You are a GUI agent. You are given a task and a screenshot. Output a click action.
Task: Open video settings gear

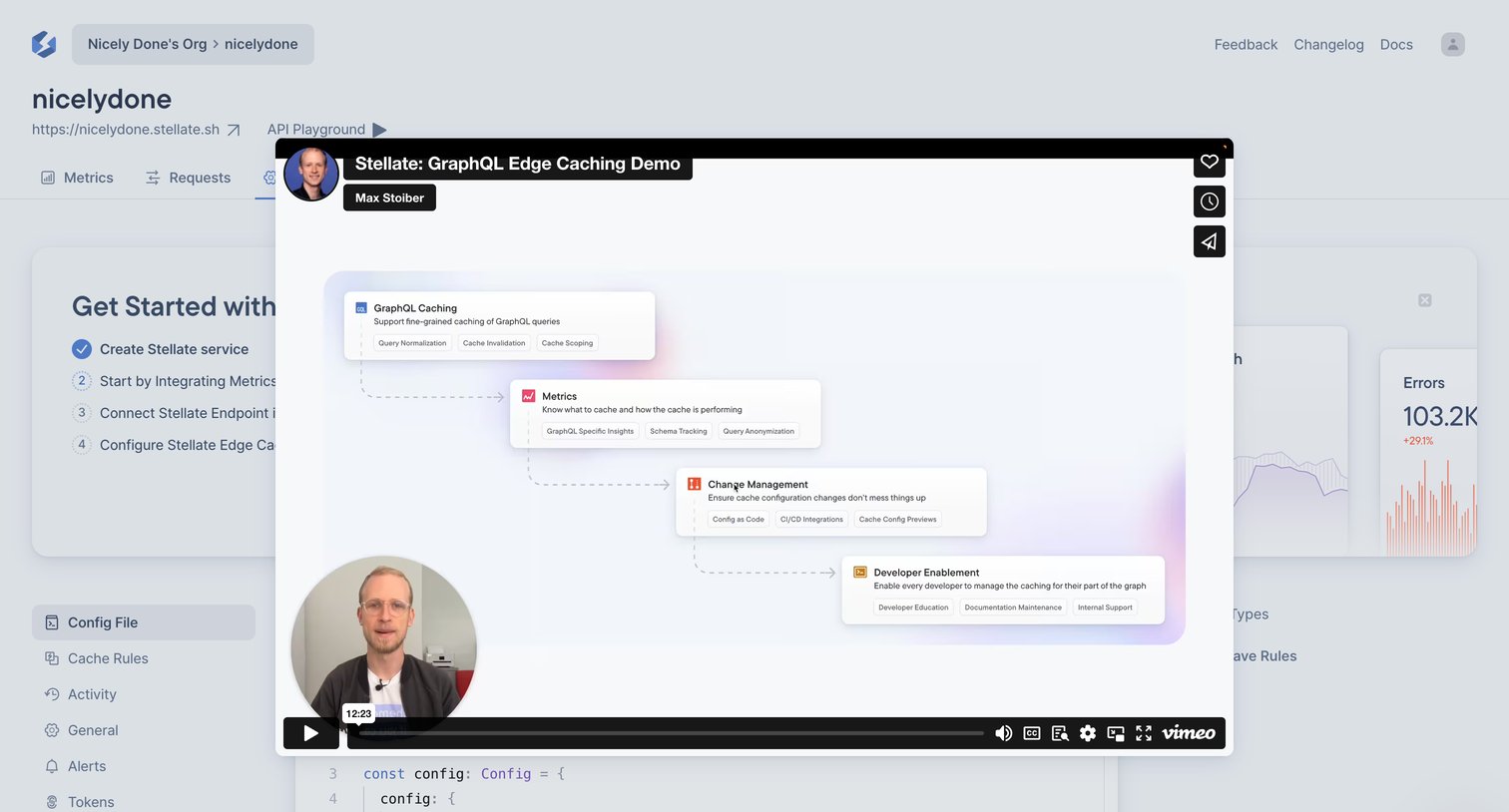tap(1088, 733)
